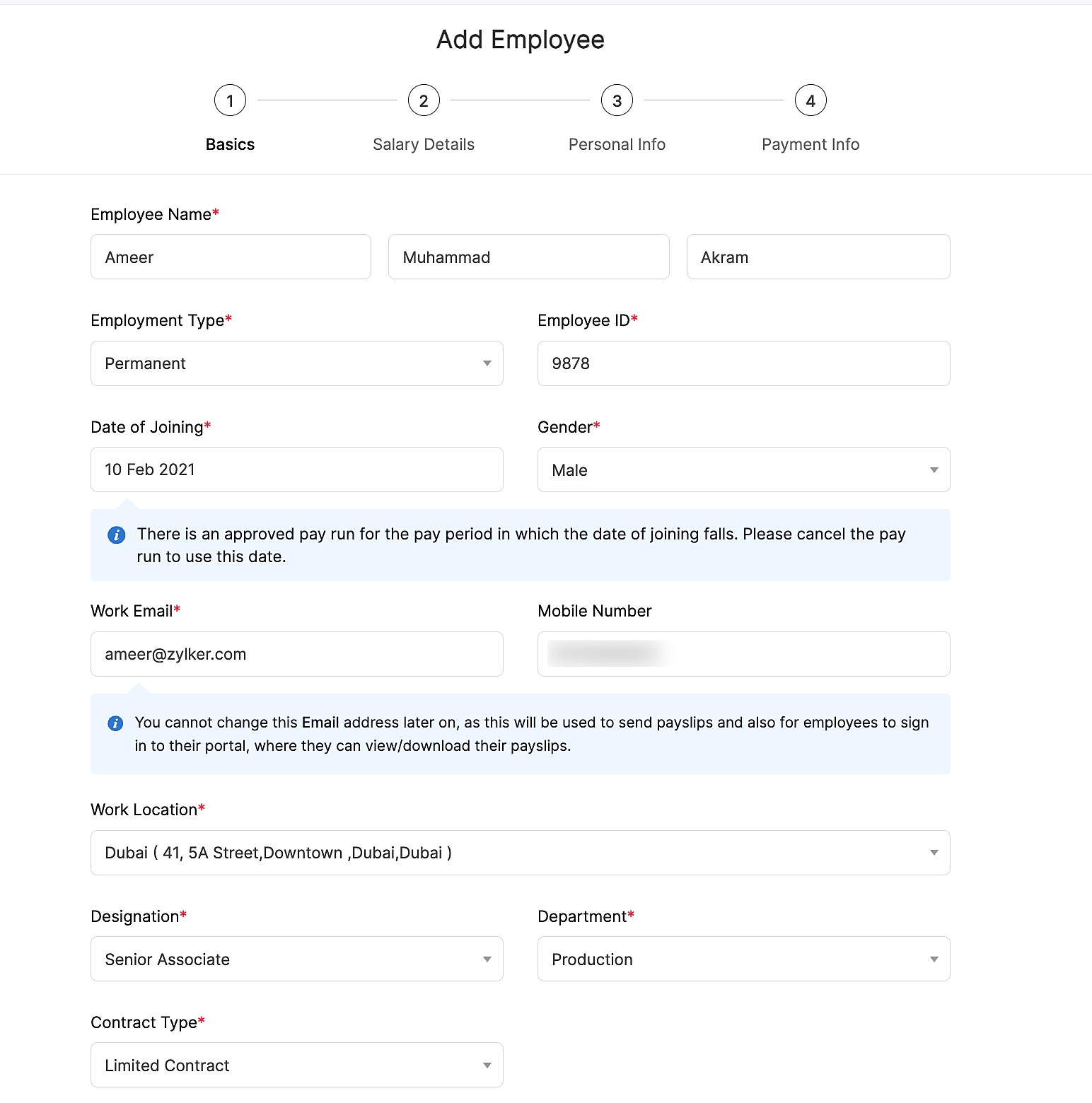
Task: Open the Employment Type dropdown
Action: coord(297,363)
